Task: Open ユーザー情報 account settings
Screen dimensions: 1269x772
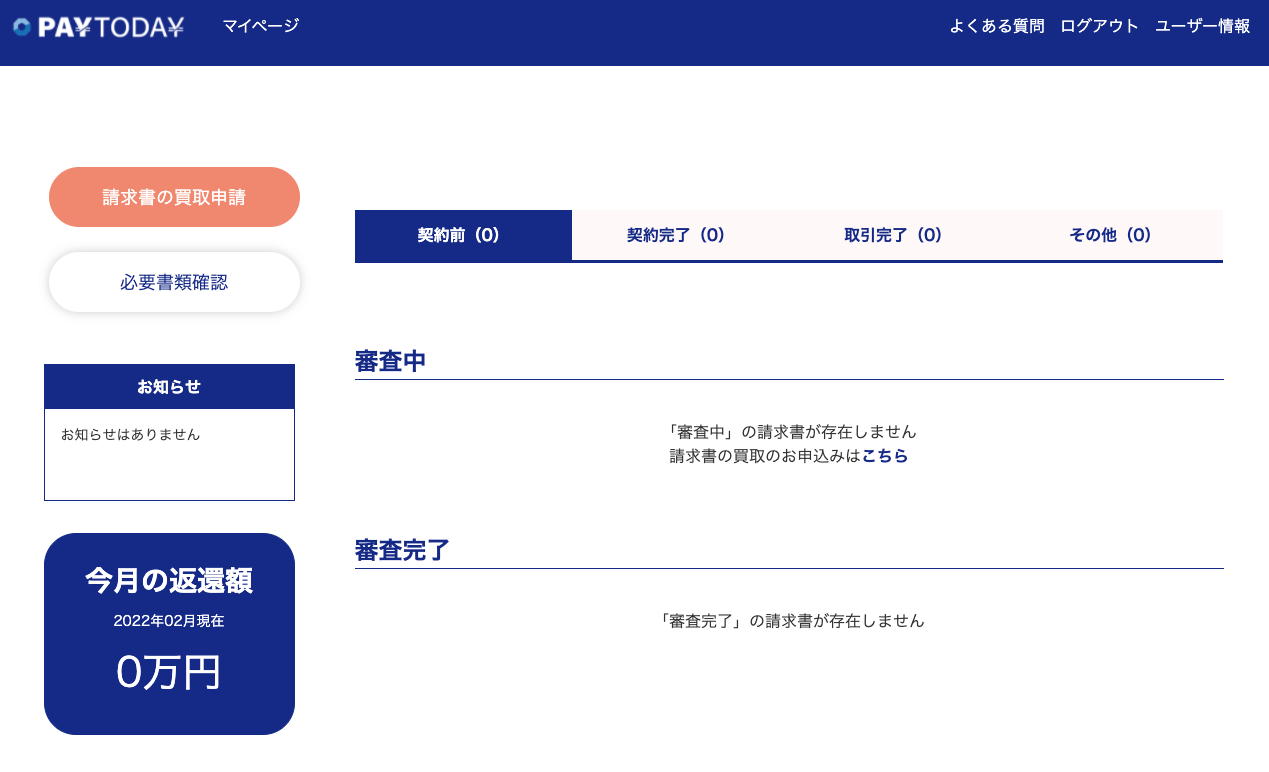Action: tap(1201, 26)
